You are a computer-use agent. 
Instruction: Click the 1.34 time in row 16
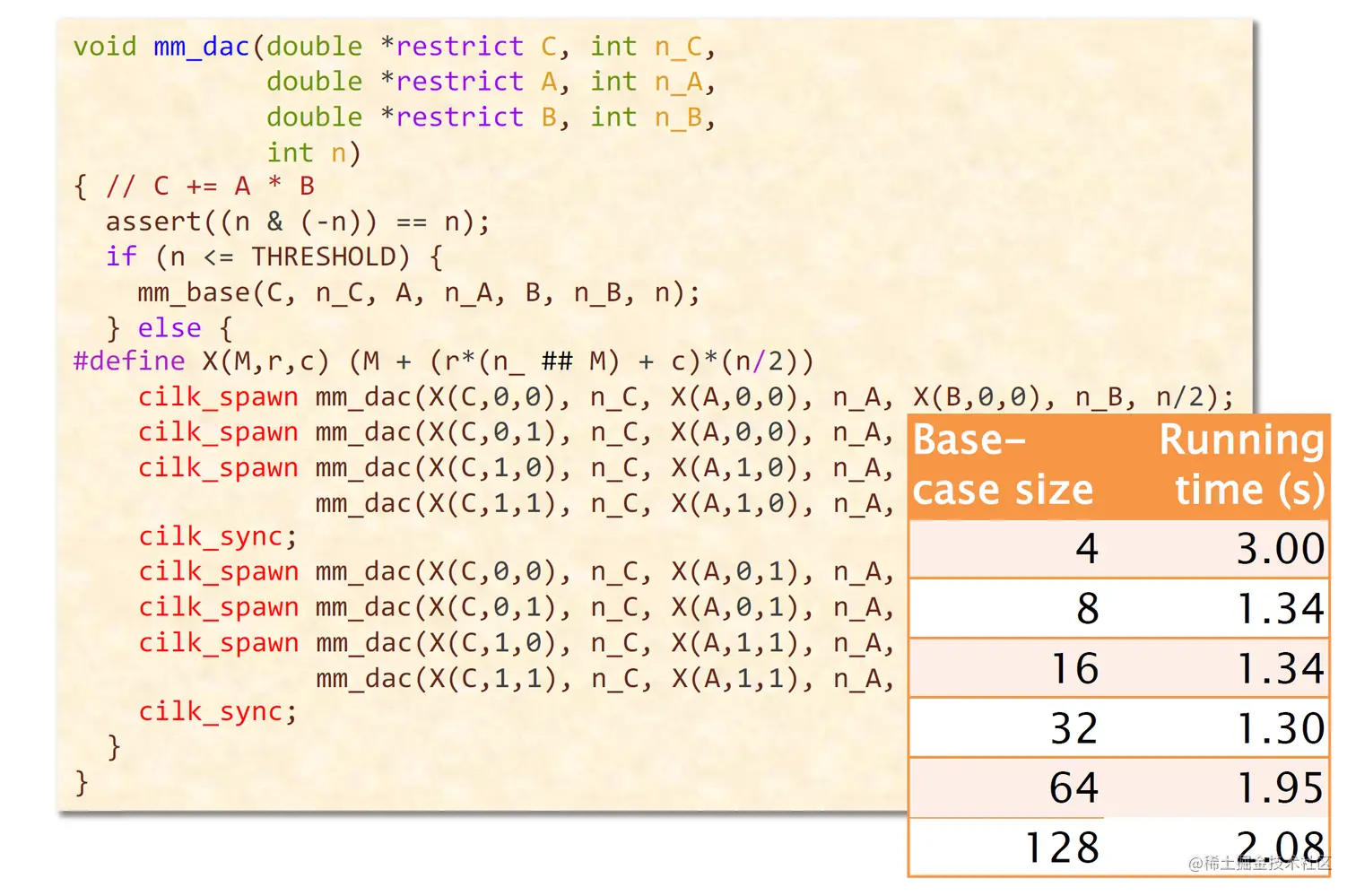(x=1281, y=668)
